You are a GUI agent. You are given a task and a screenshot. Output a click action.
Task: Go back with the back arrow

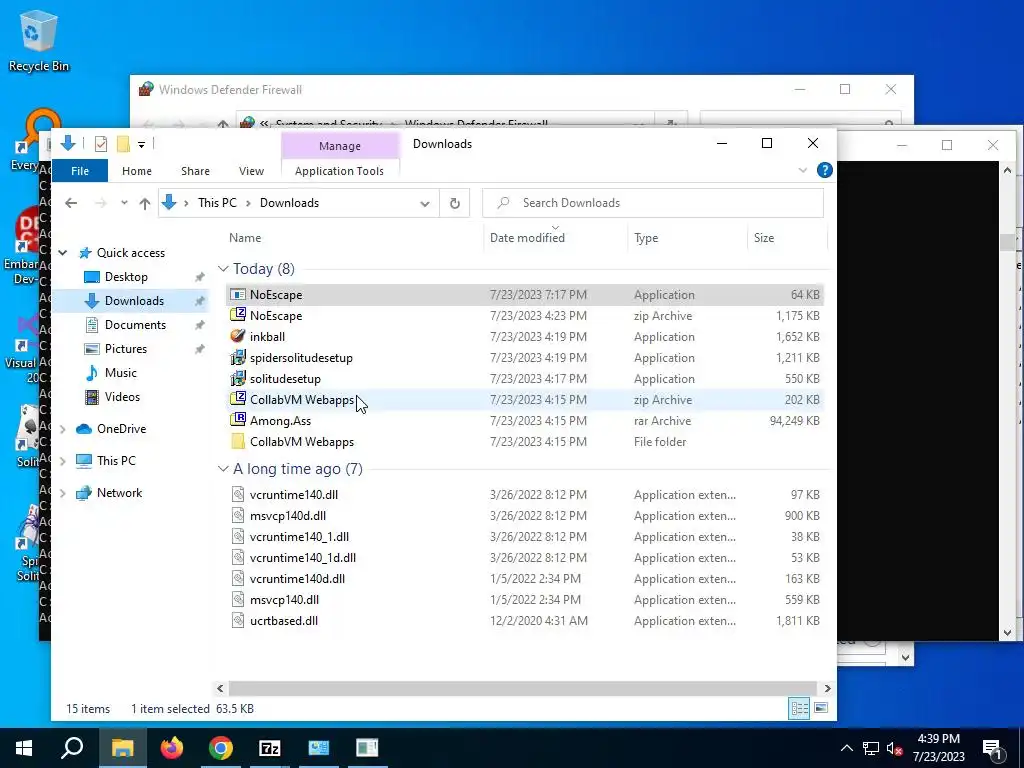pos(71,203)
